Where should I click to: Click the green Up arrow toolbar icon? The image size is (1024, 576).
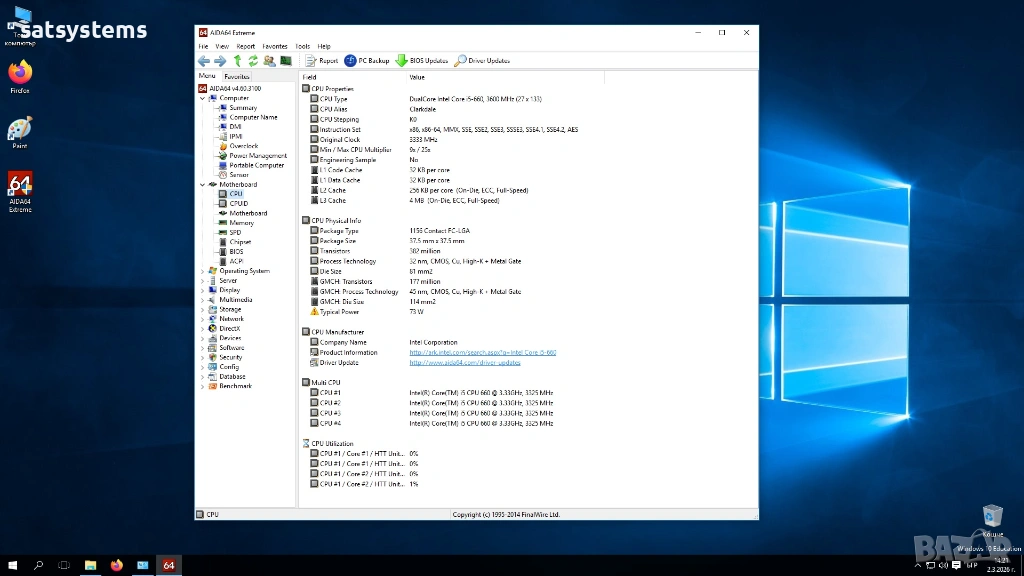[x=237, y=61]
